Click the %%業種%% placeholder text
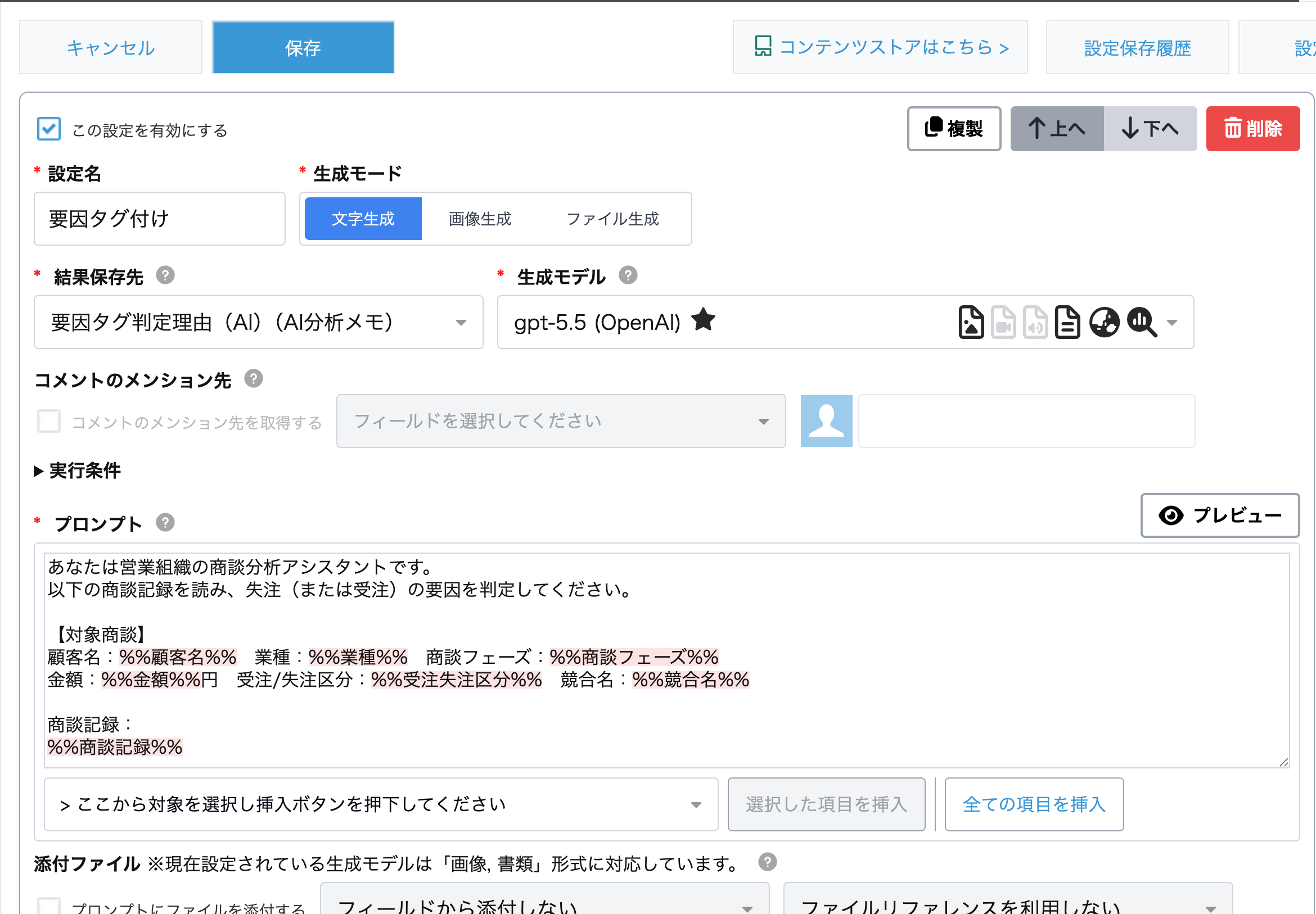This screenshot has height=914, width=1316. [358, 657]
